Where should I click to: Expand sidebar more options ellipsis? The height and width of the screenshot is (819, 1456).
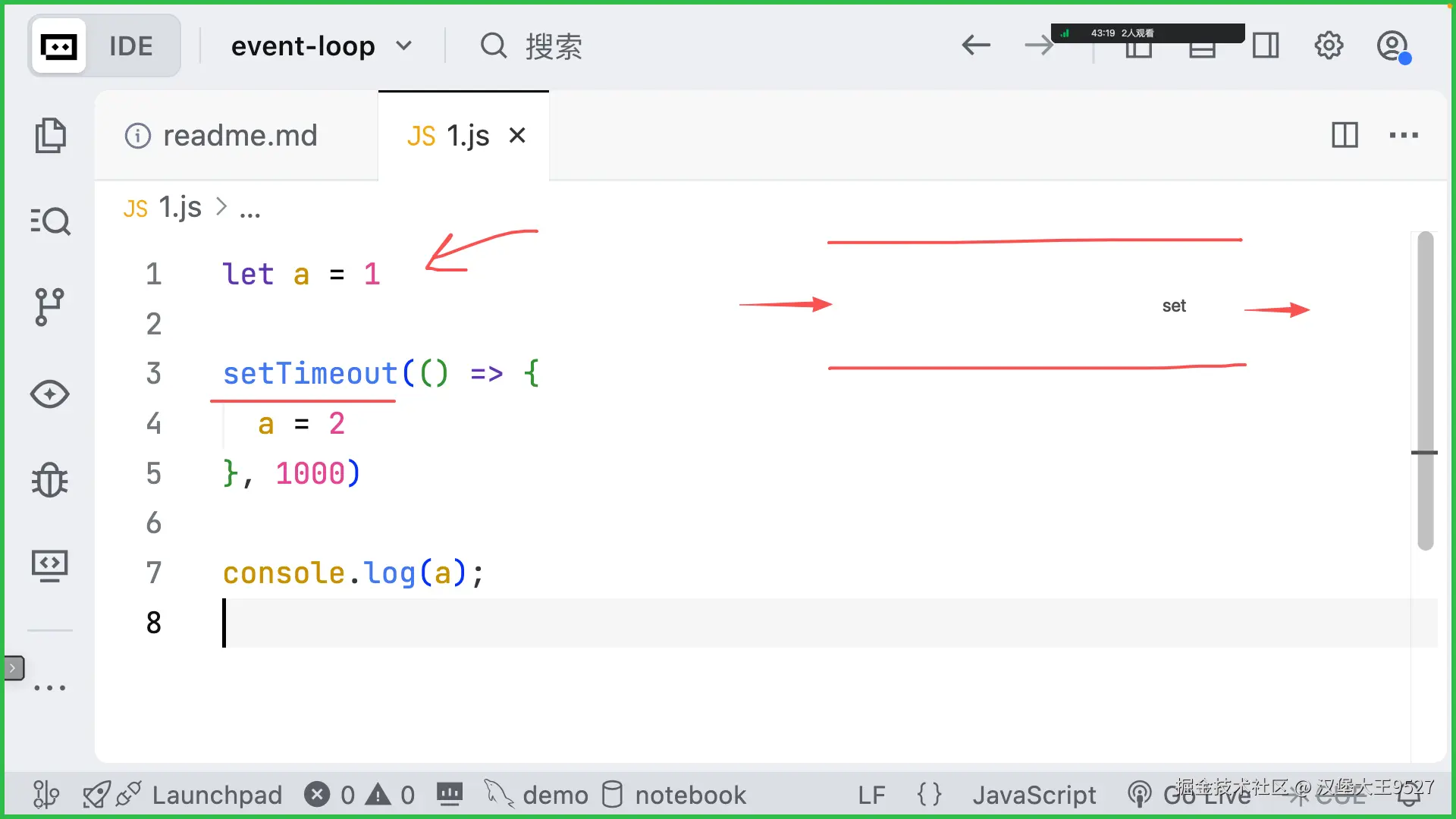coord(50,688)
